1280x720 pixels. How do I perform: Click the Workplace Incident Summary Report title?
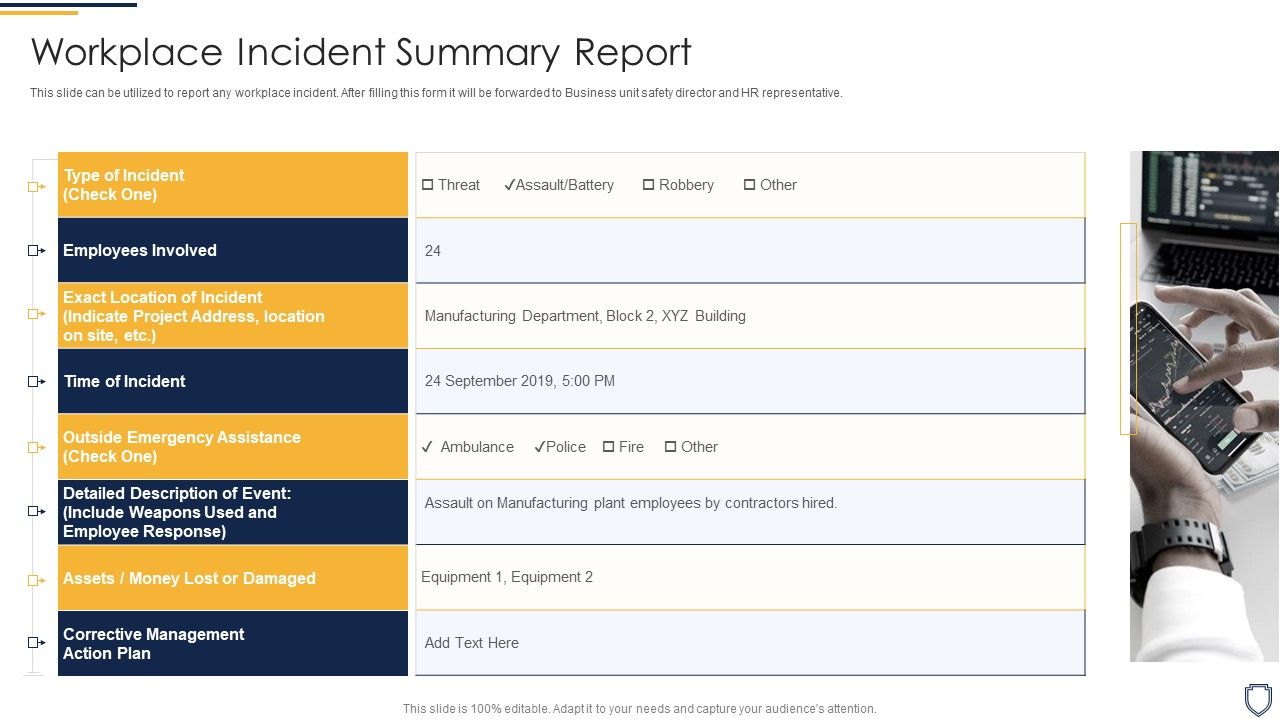point(360,52)
